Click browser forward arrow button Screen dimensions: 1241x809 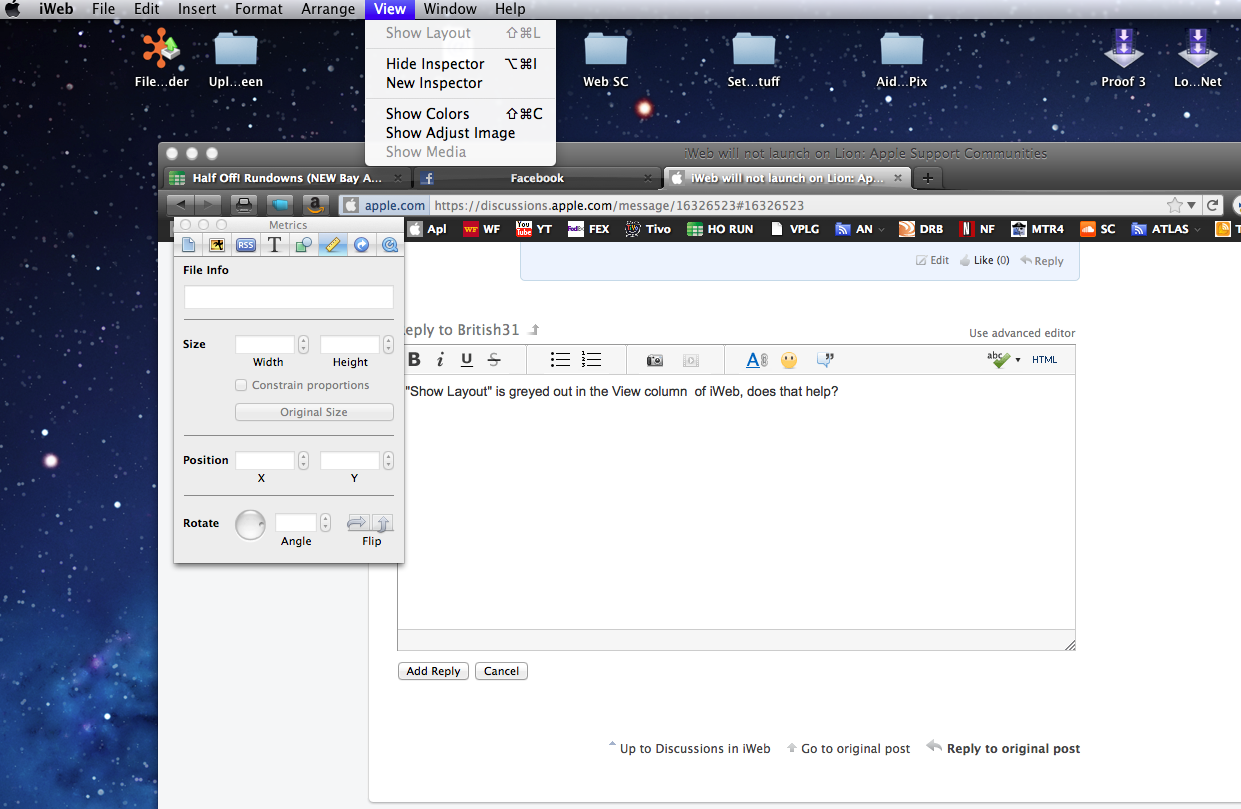(207, 205)
